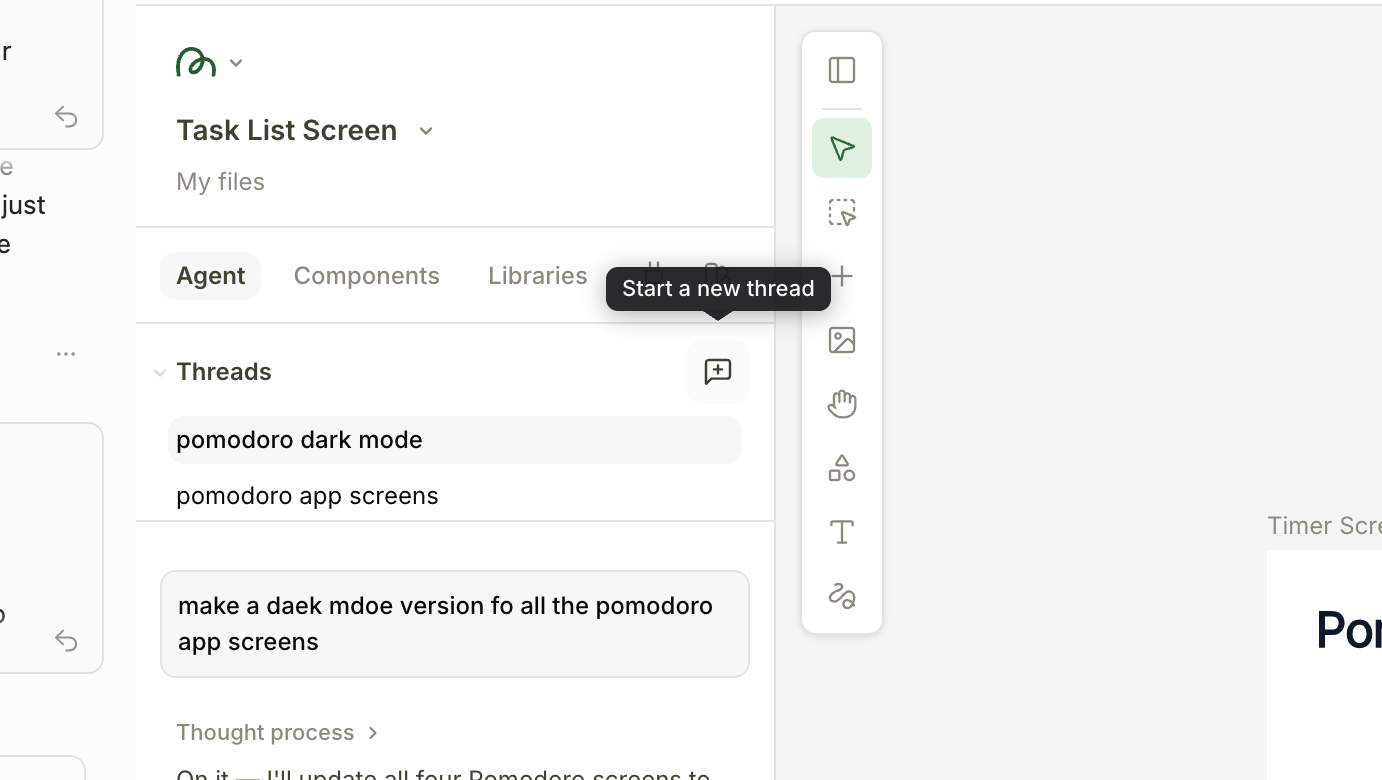Select the Text tool
Viewport: 1382px width, 780px height.
click(x=842, y=532)
